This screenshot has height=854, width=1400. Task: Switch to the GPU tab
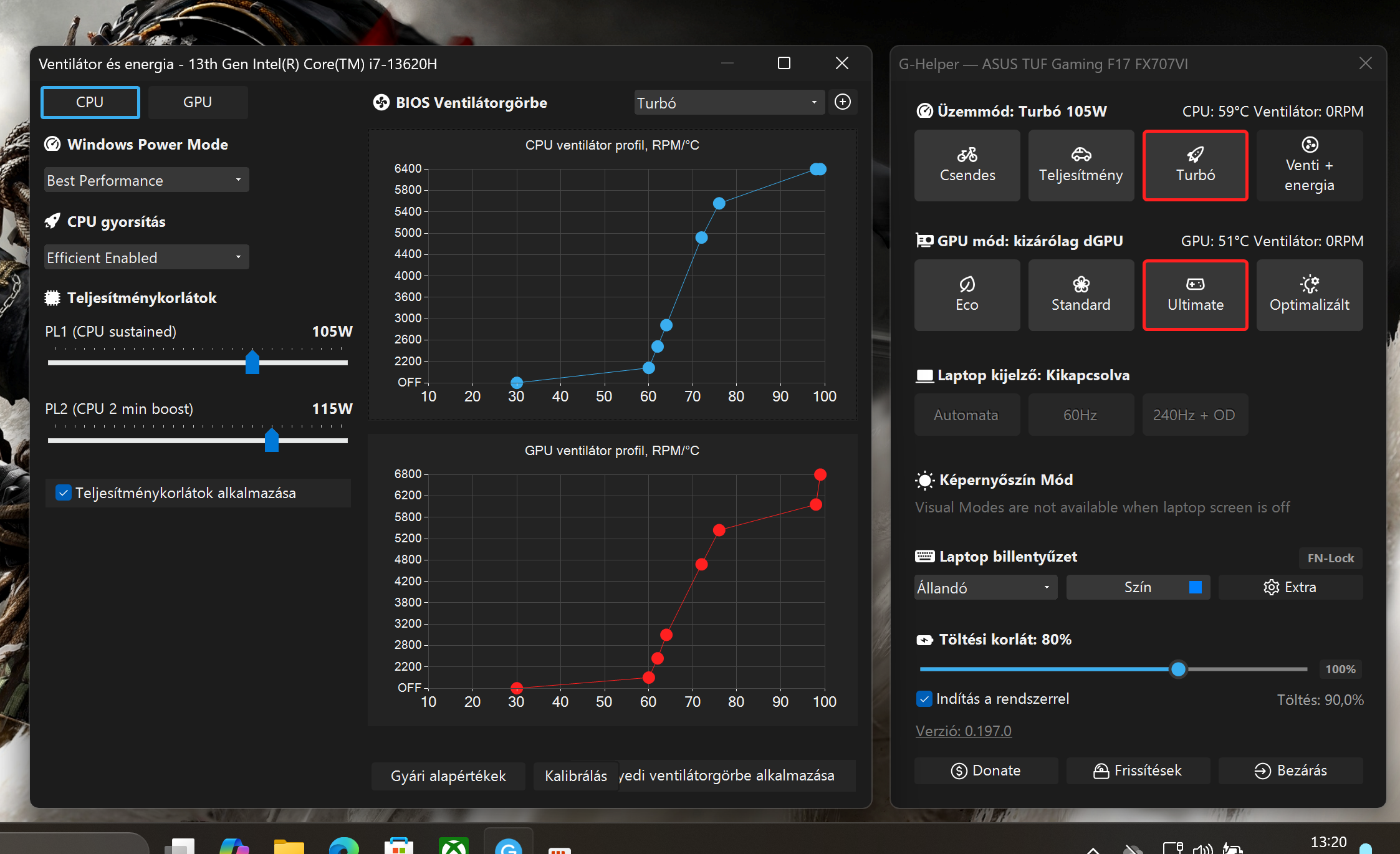[x=197, y=102]
